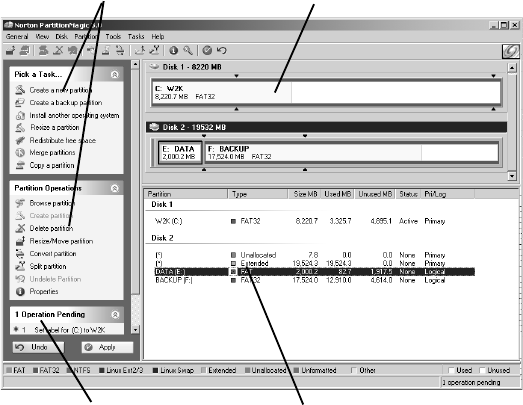523x405 pixels.
Task: Click the Apply button
Action: click(107, 347)
